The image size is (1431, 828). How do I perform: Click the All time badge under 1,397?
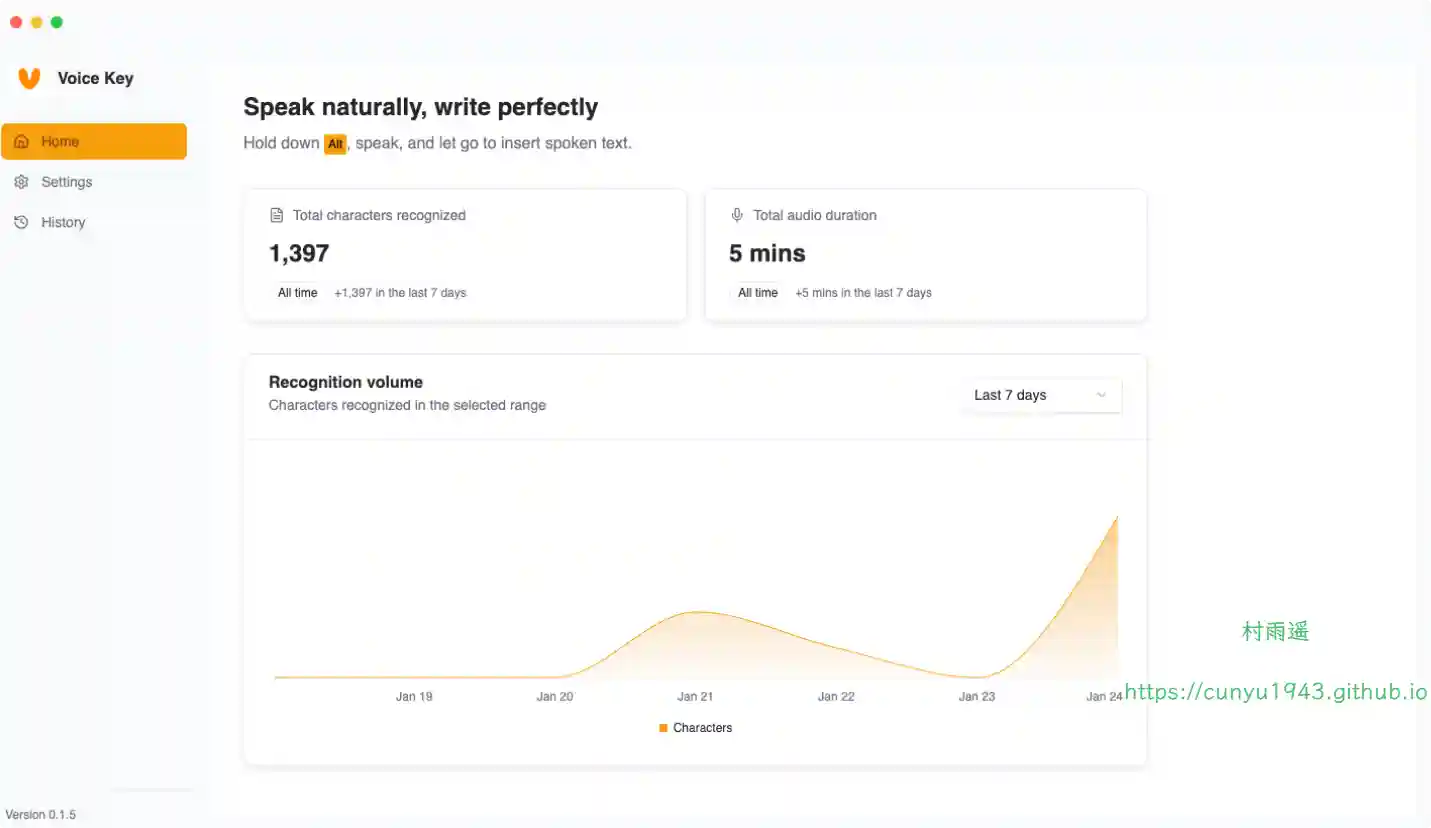point(297,293)
